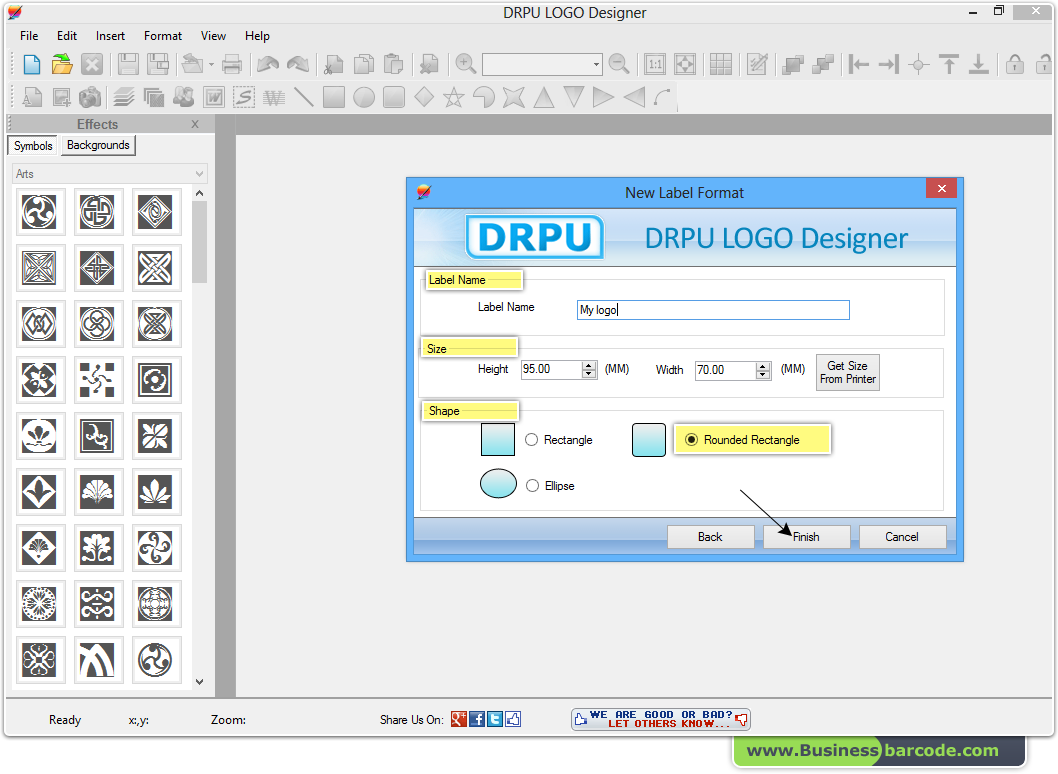
Task: Click the 1:1 actual size icon
Action: [655, 65]
